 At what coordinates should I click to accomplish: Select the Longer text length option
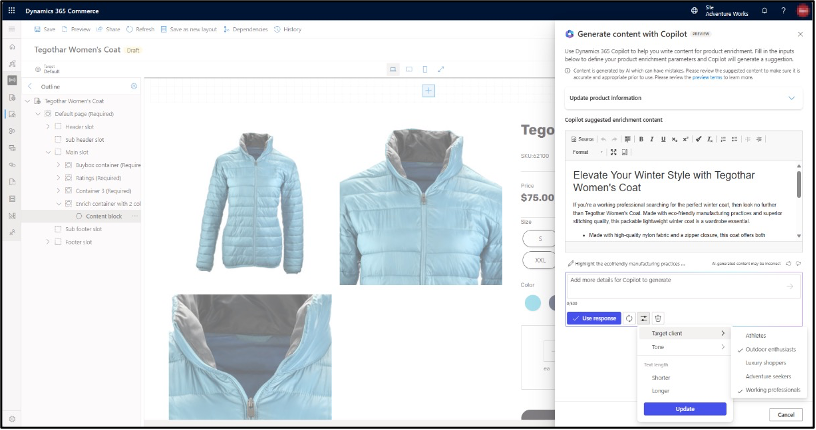click(x=660, y=391)
